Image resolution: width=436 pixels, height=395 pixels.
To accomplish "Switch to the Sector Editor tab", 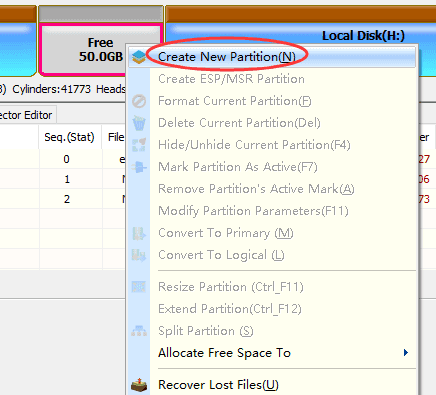I will click(x=26, y=115).
